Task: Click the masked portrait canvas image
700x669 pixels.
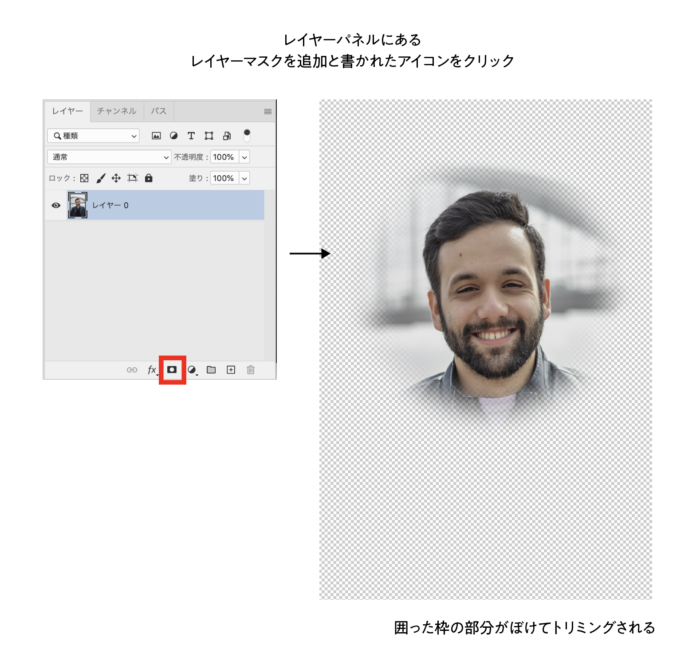Action: (x=485, y=349)
